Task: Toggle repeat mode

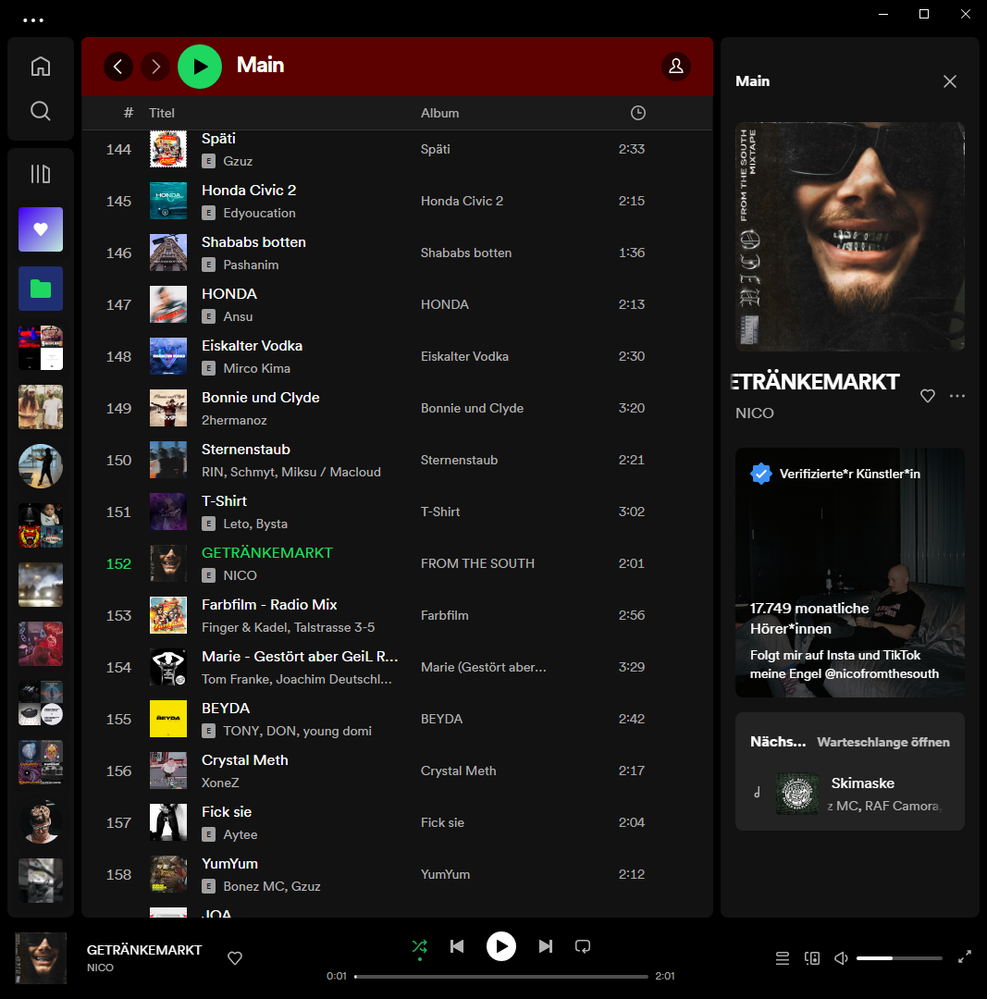Action: 582,947
